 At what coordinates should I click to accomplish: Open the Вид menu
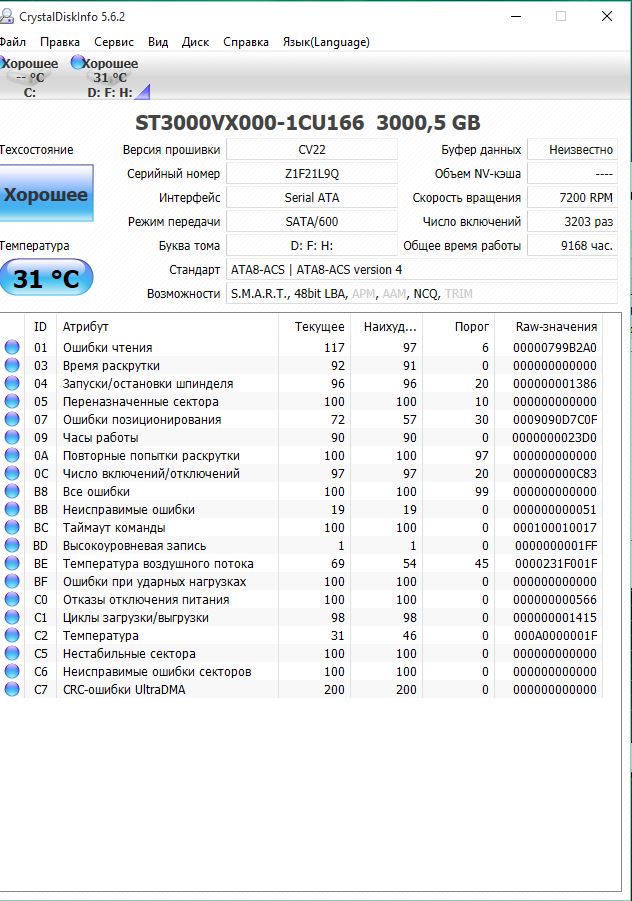tap(158, 42)
